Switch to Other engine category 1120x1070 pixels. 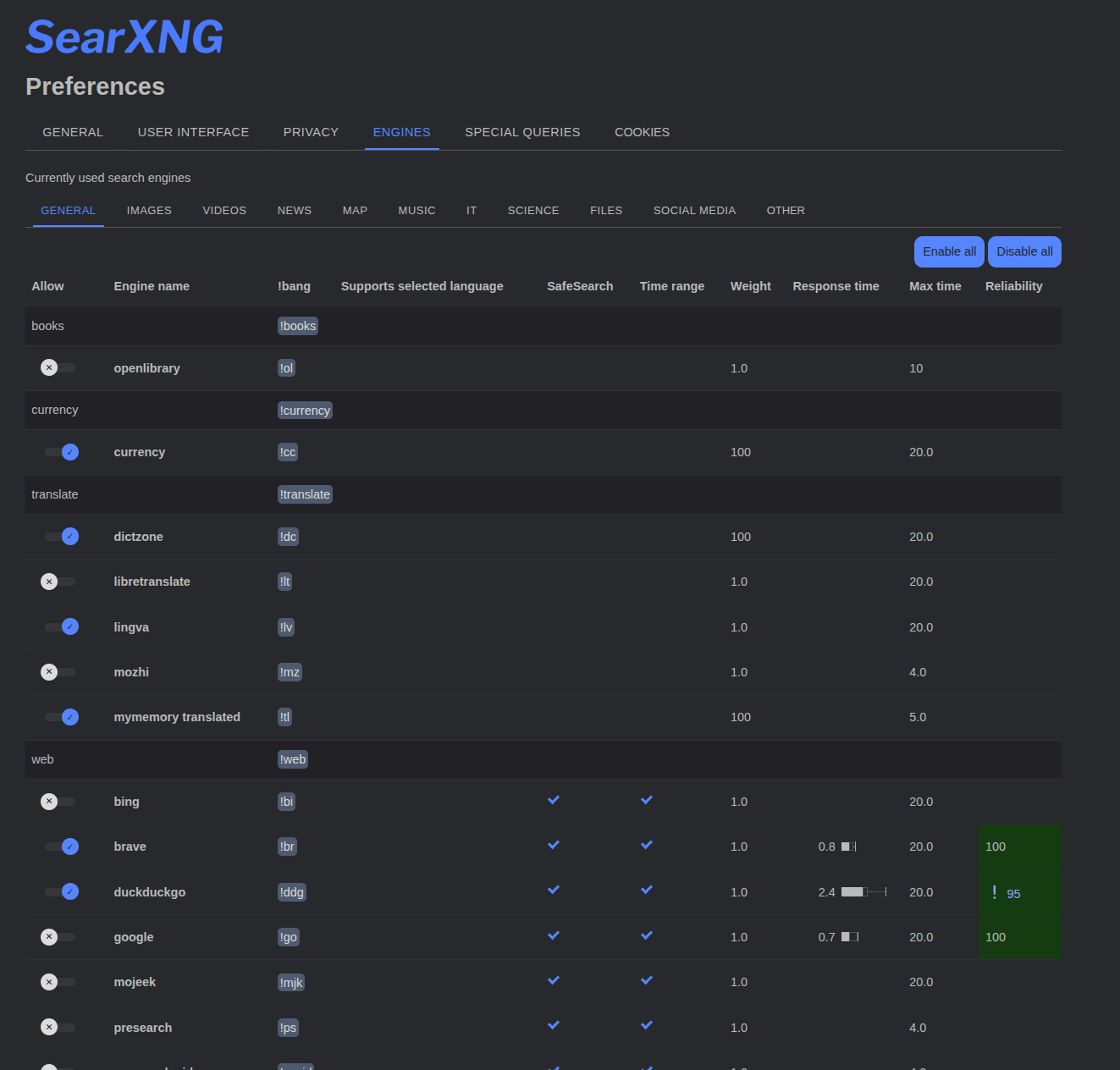786,210
